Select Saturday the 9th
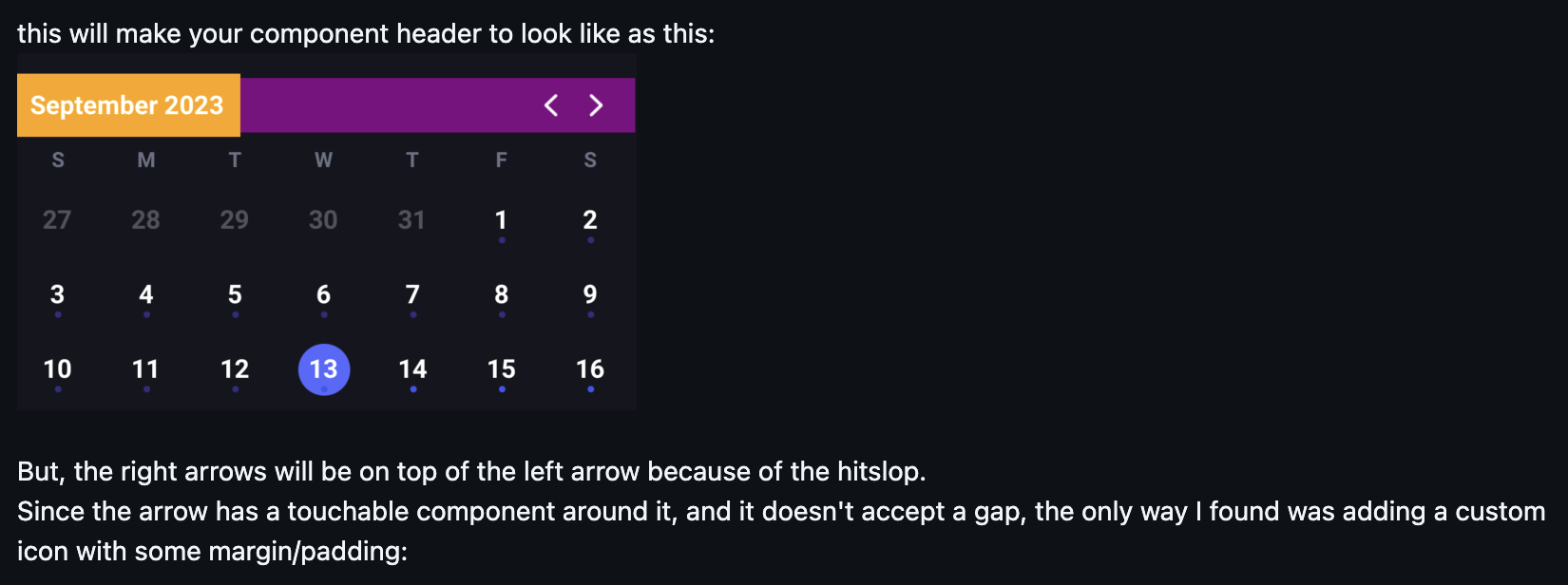 [x=590, y=294]
